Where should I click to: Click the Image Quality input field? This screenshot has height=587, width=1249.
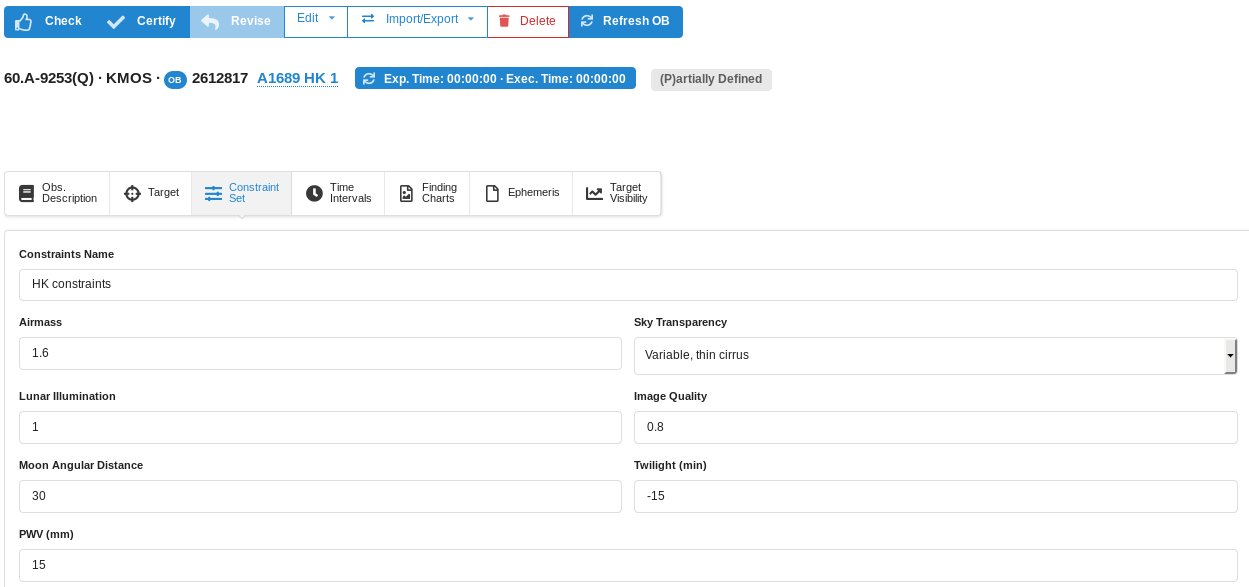click(935, 427)
